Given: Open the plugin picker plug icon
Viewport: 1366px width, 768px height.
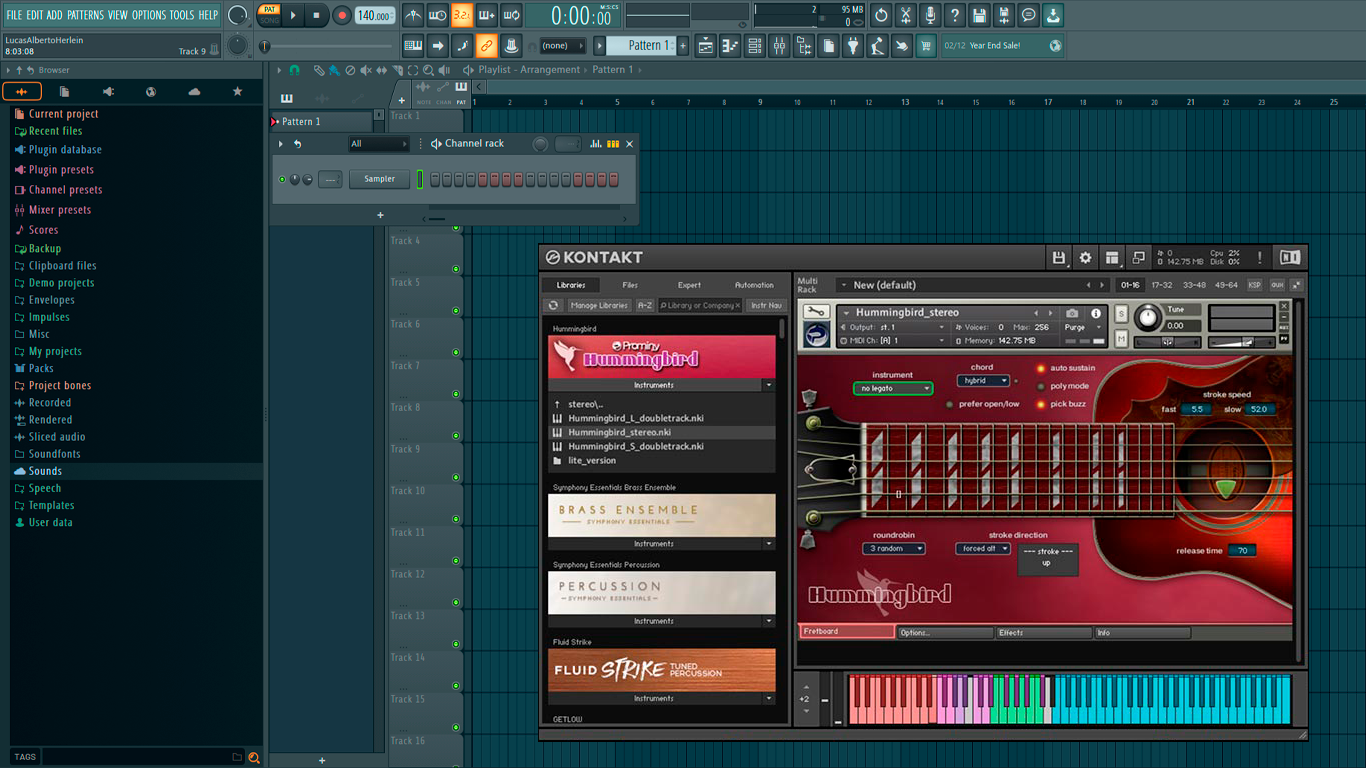Looking at the screenshot, I should pos(853,46).
